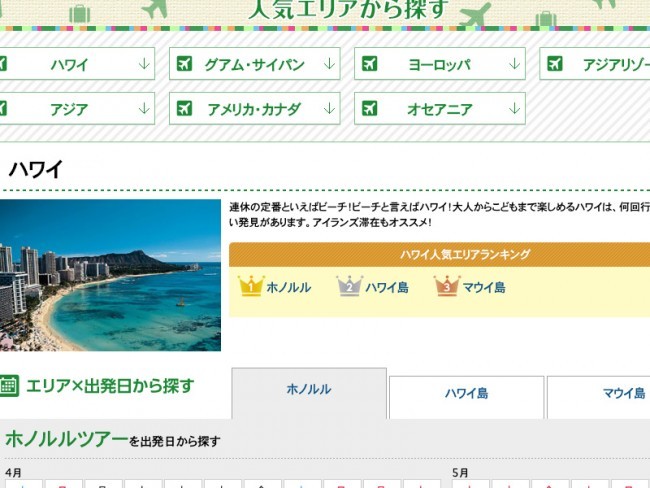Click the Waikiki beach photo
The image size is (650, 488).
(110, 275)
